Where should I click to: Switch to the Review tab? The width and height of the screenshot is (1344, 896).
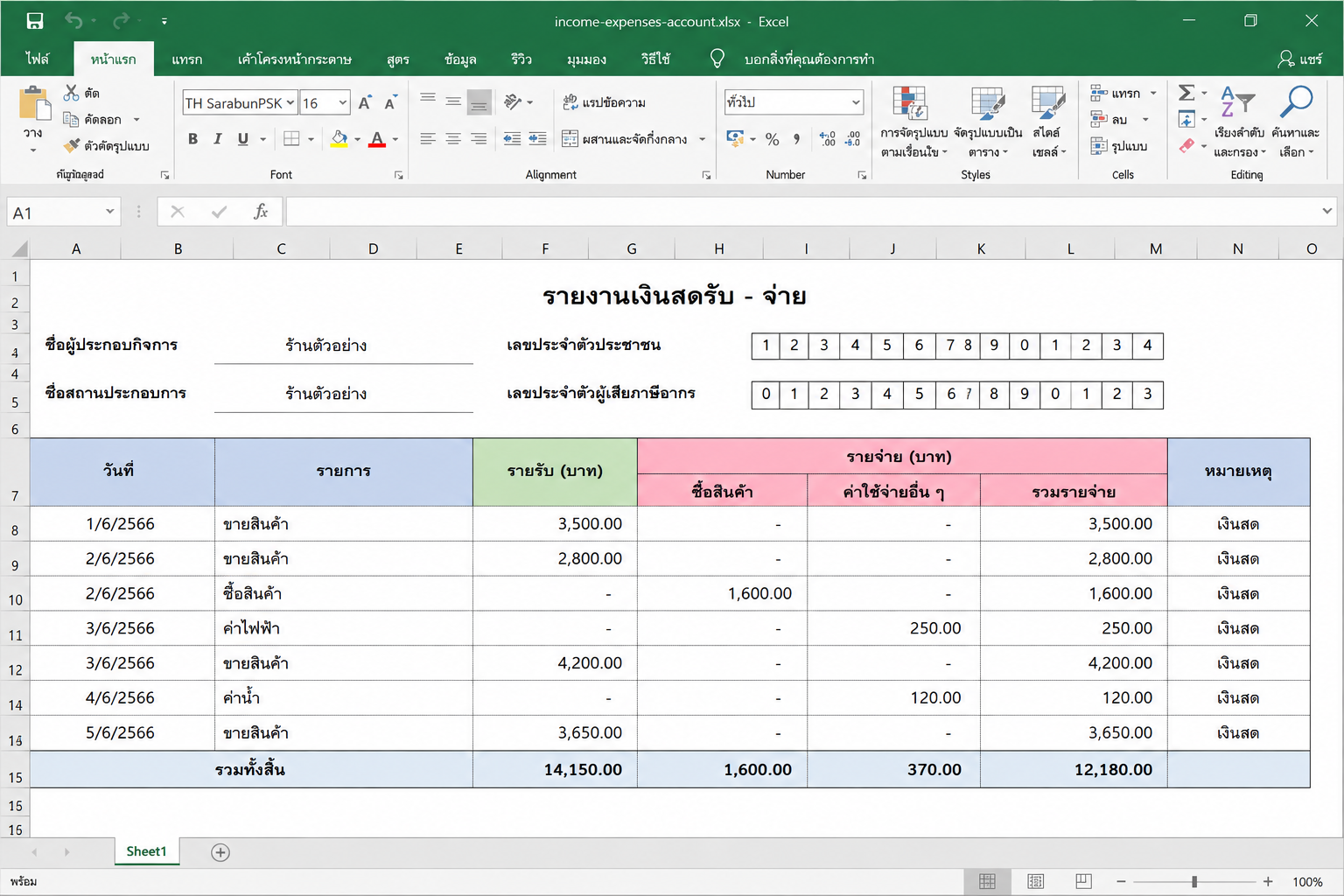[x=521, y=59]
